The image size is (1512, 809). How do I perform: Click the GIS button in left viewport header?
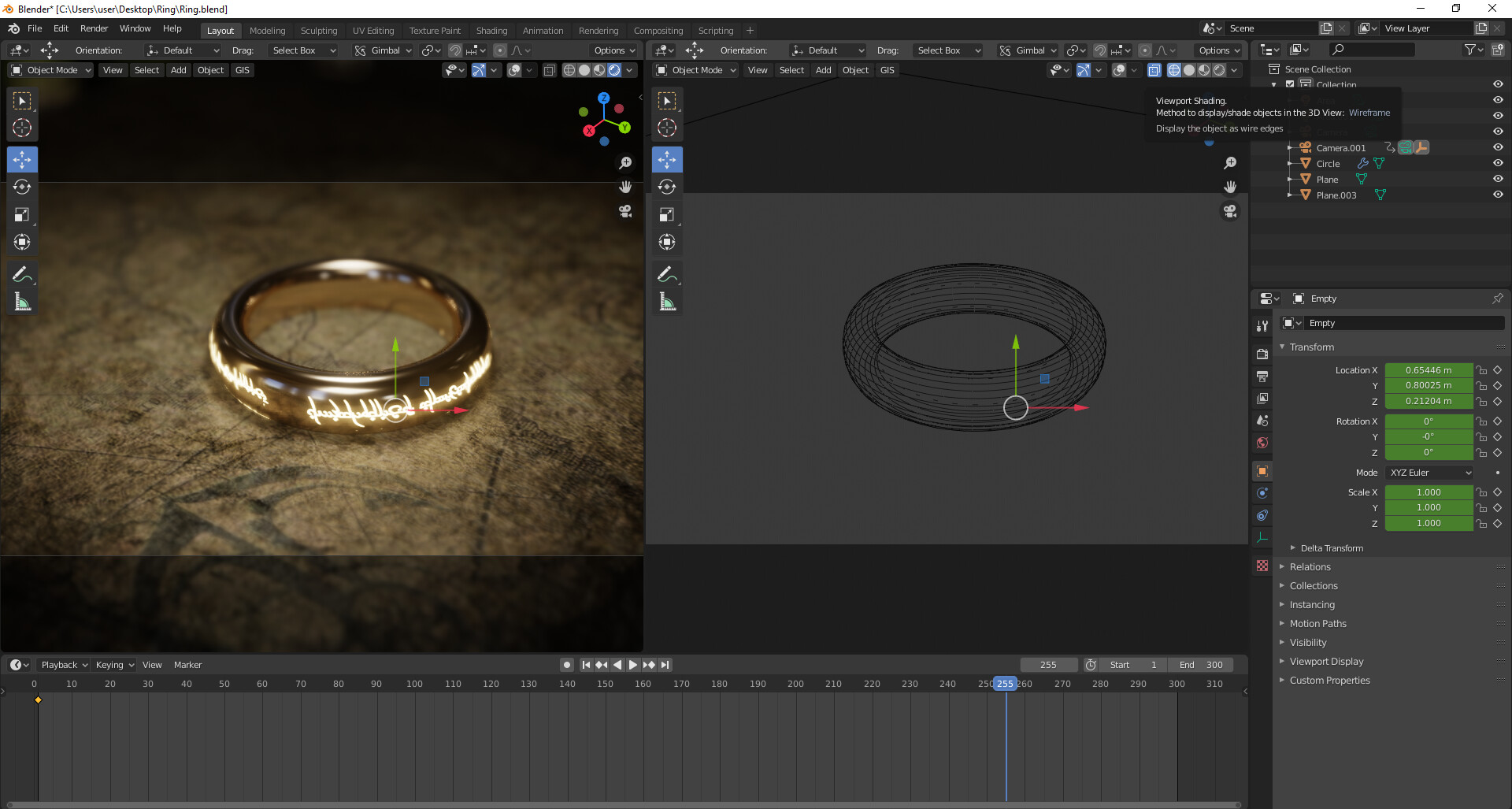243,70
